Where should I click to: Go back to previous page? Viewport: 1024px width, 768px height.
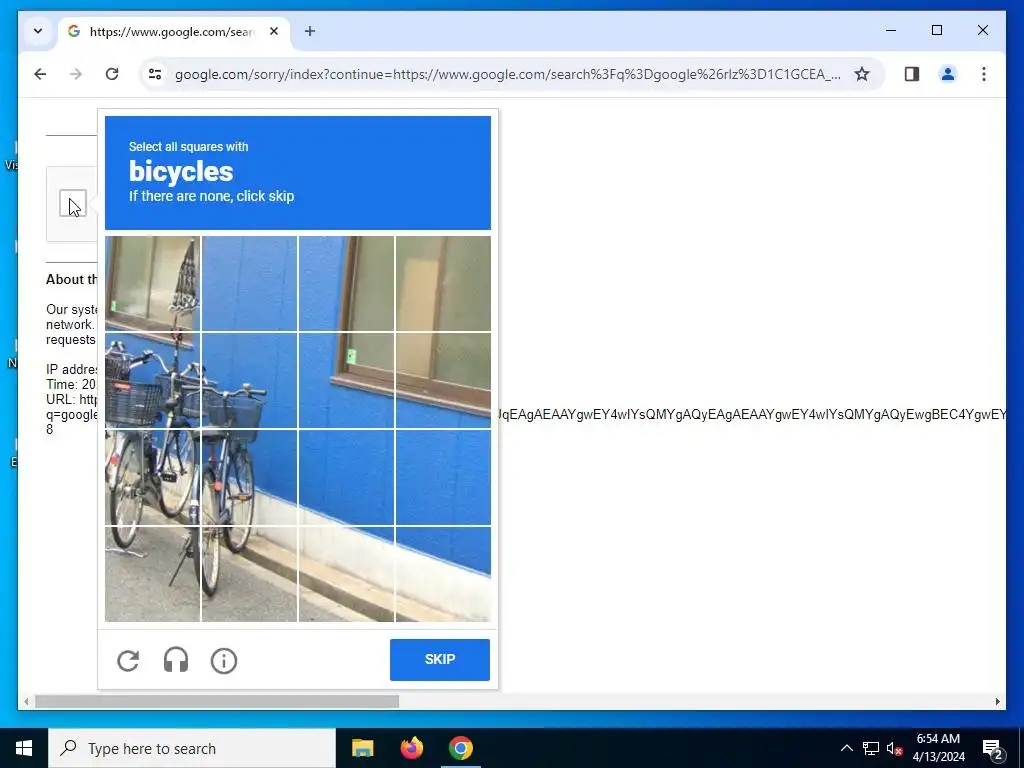(x=40, y=74)
